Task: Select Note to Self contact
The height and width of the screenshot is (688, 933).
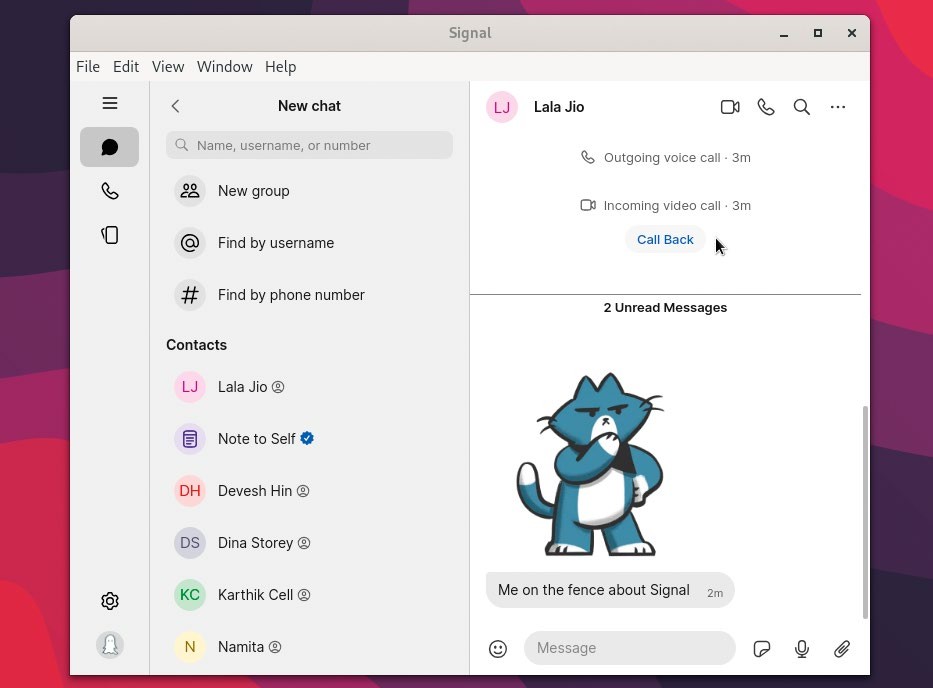Action: (x=309, y=439)
